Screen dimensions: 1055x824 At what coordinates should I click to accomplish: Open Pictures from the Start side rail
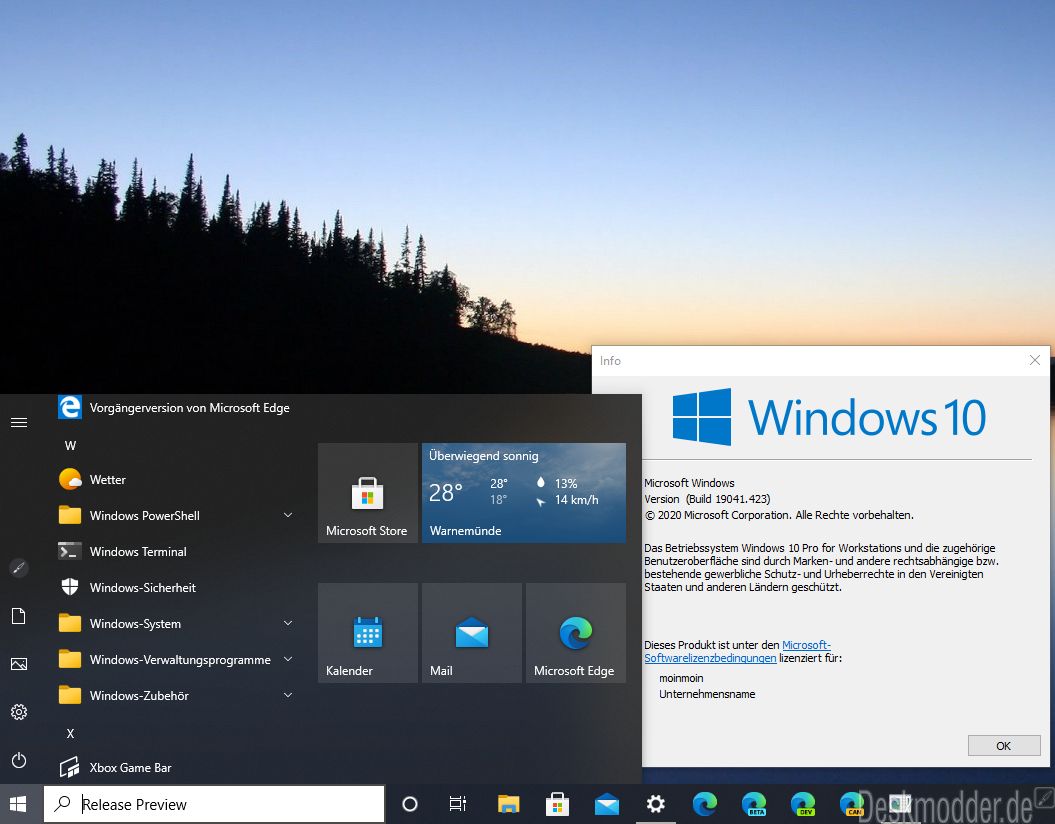[19, 664]
